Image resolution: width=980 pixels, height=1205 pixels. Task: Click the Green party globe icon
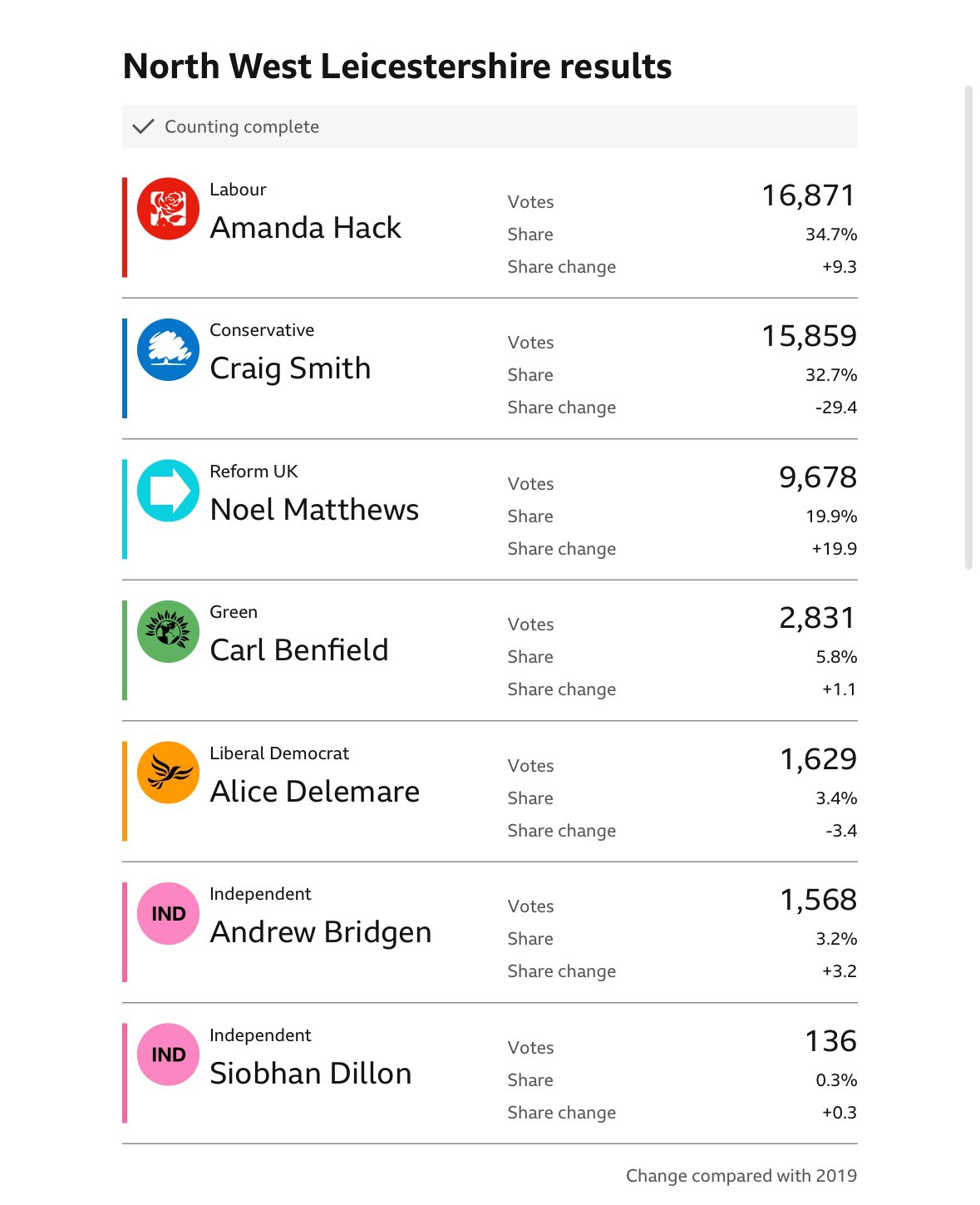coord(168,631)
